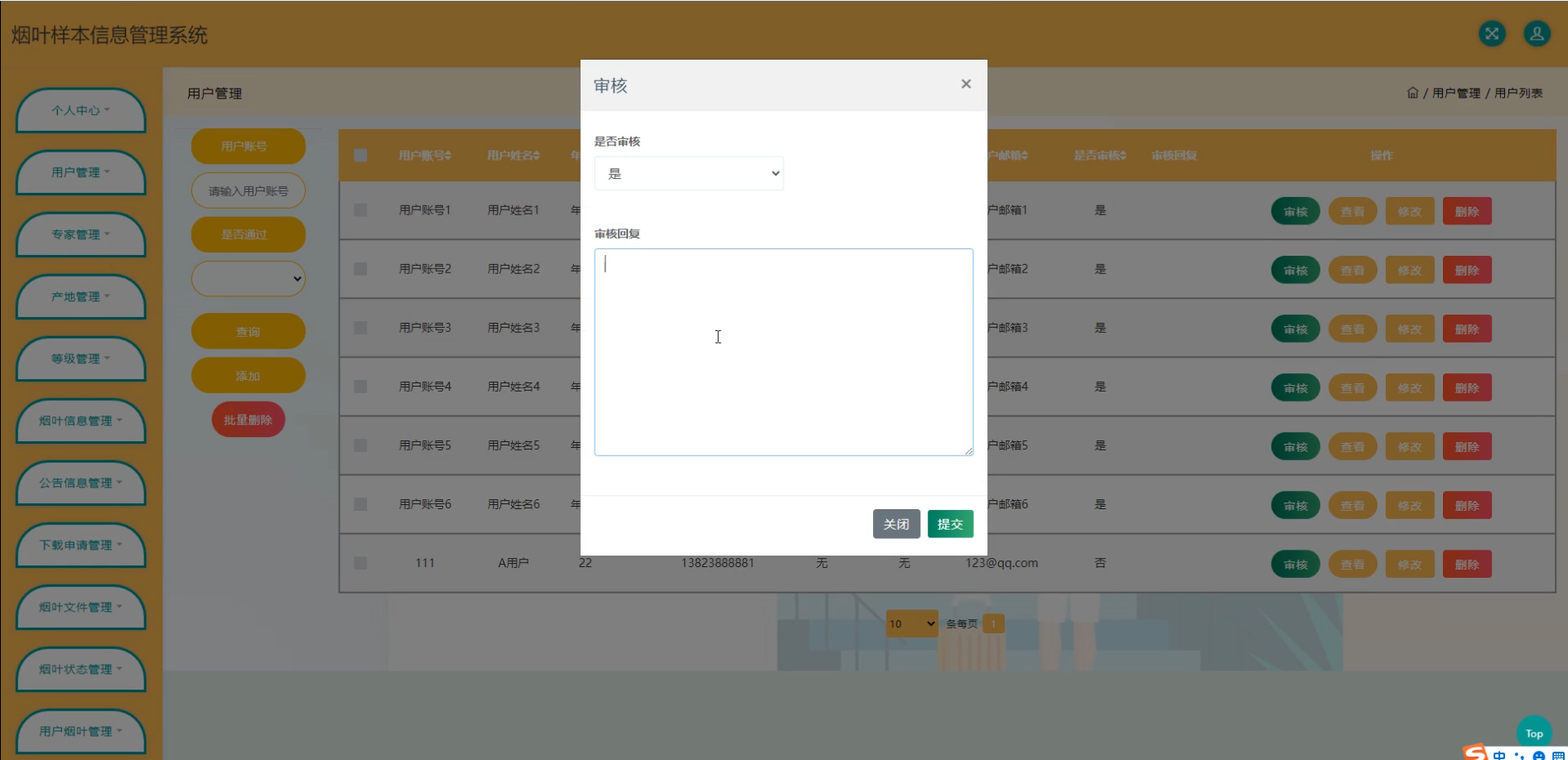The width and height of the screenshot is (1568, 760).
Task: Toggle select-all checkbox in table header
Action: [x=360, y=155]
